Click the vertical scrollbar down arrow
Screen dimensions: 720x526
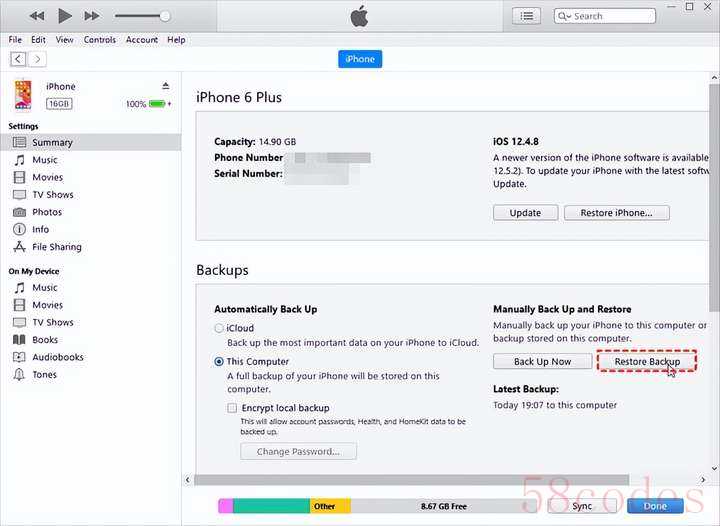pos(714,469)
